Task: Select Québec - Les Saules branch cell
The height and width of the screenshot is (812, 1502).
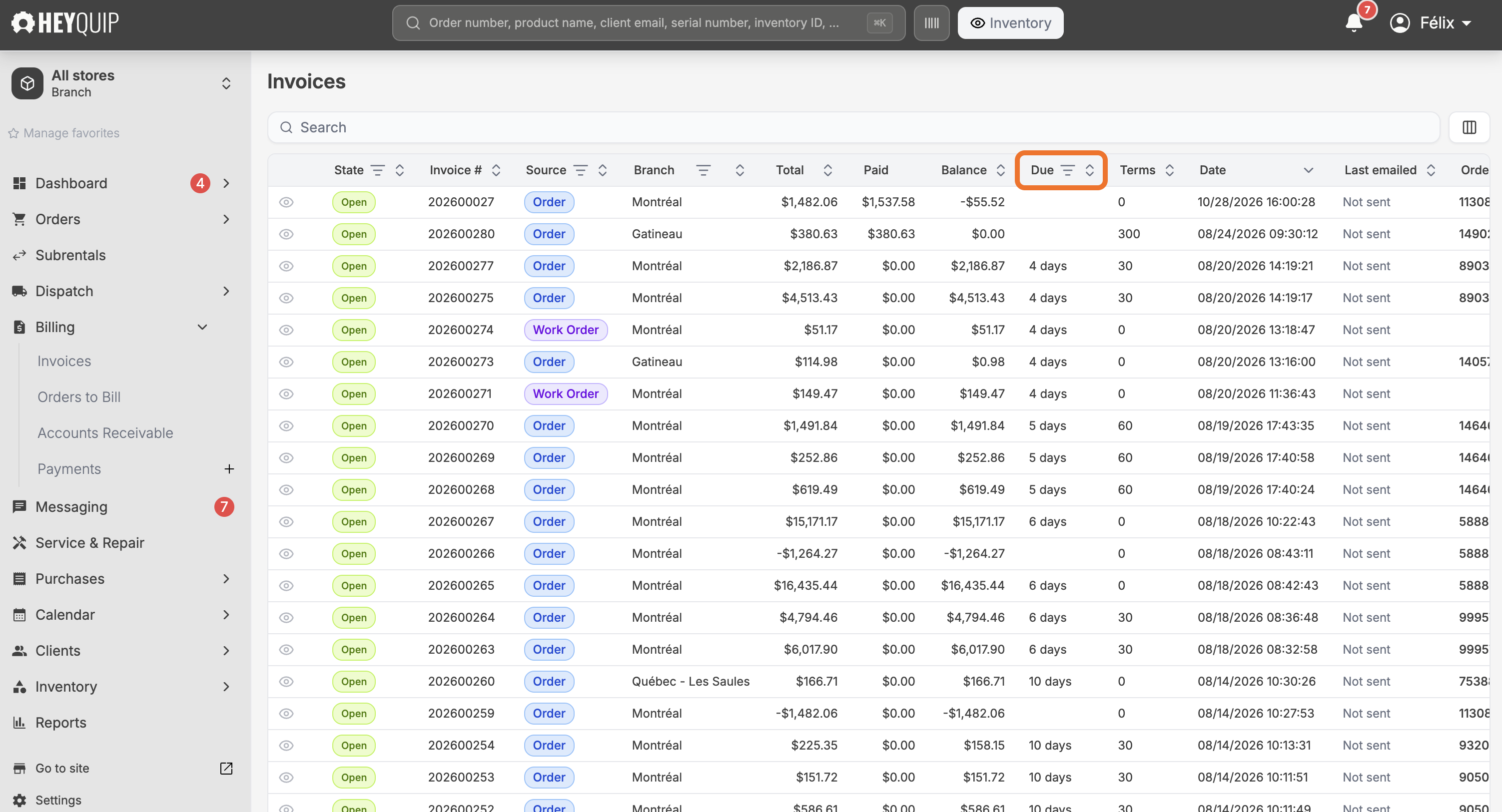Action: point(691,682)
